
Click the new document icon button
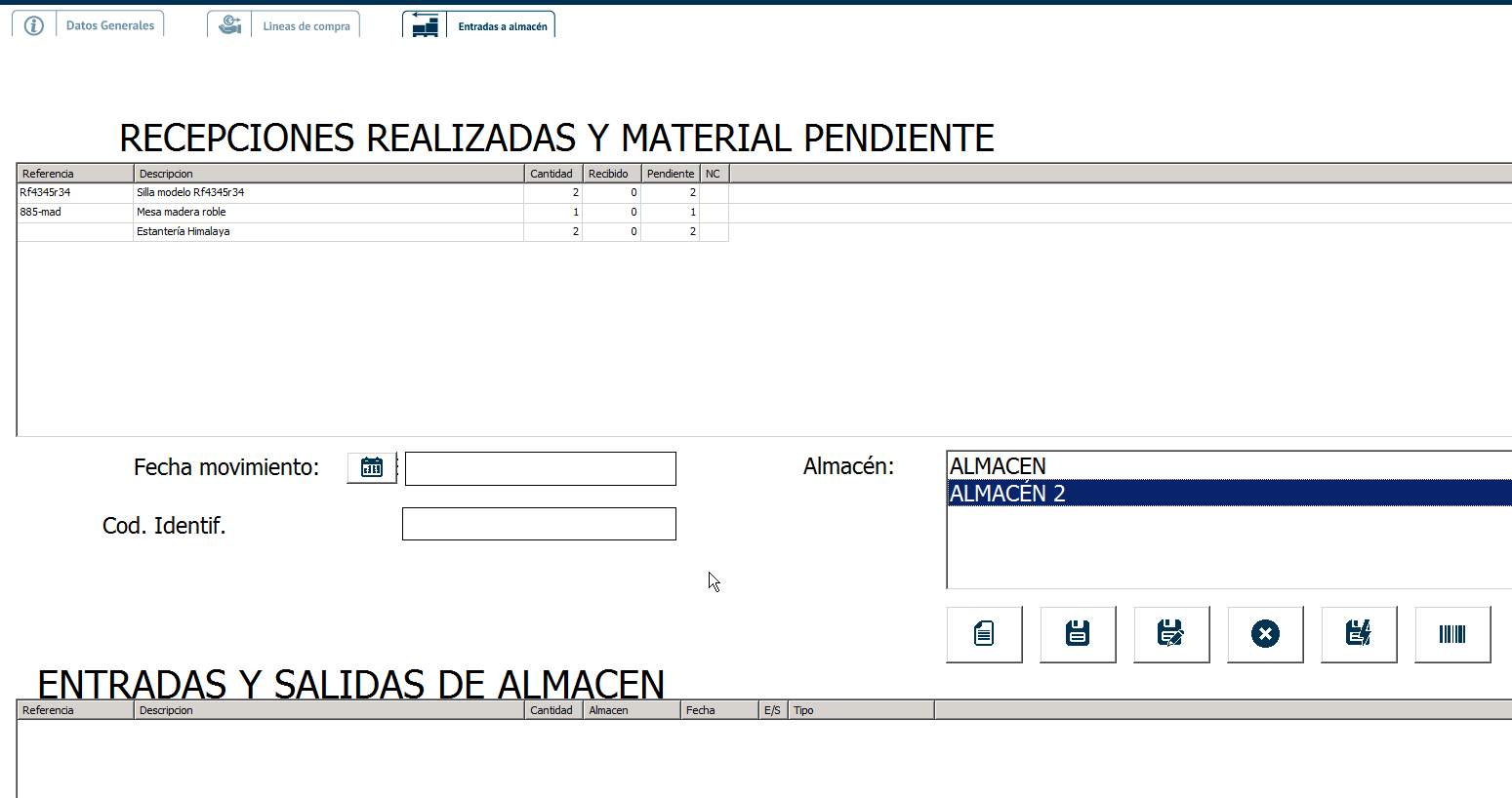click(x=984, y=634)
